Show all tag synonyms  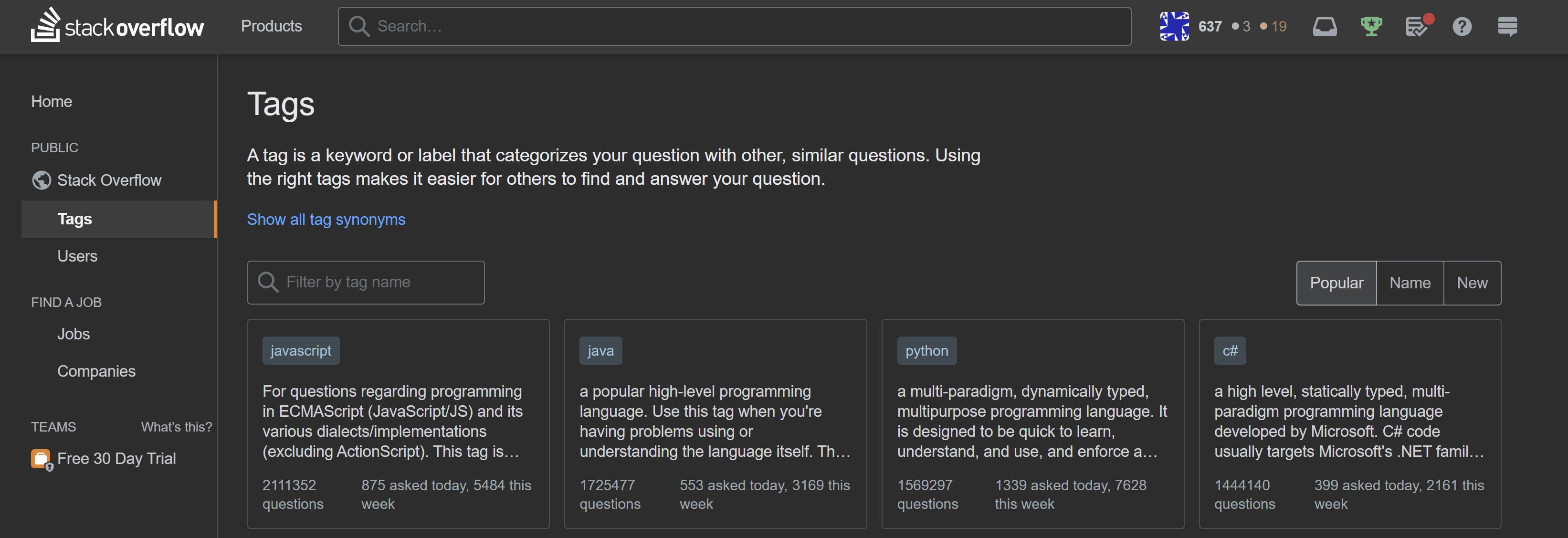(326, 219)
